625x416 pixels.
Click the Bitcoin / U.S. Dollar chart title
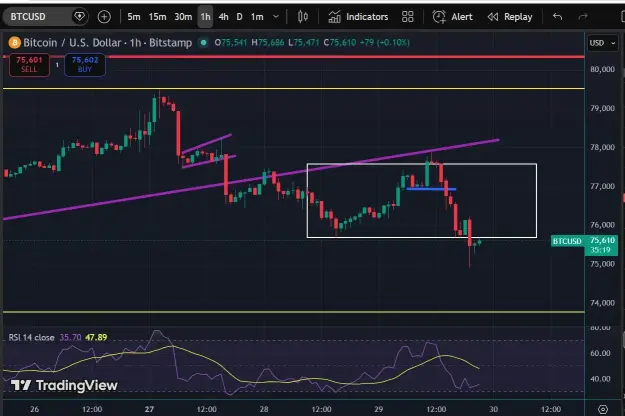tap(107, 43)
